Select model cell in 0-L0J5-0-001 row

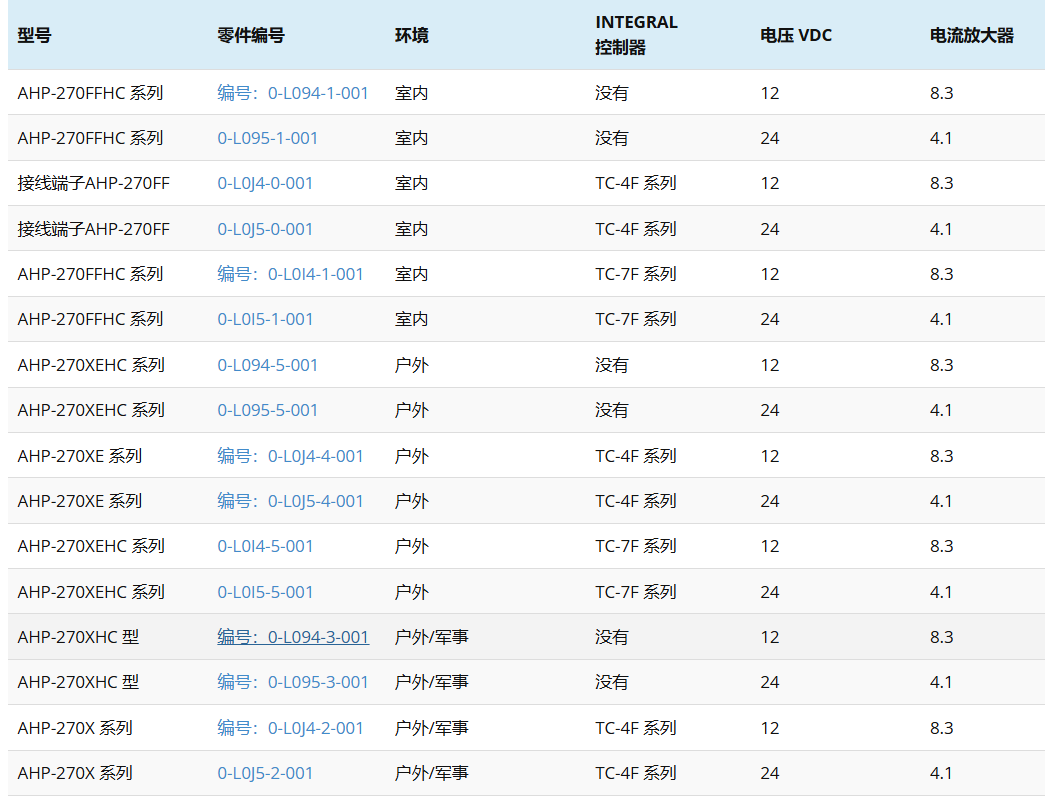click(x=93, y=229)
